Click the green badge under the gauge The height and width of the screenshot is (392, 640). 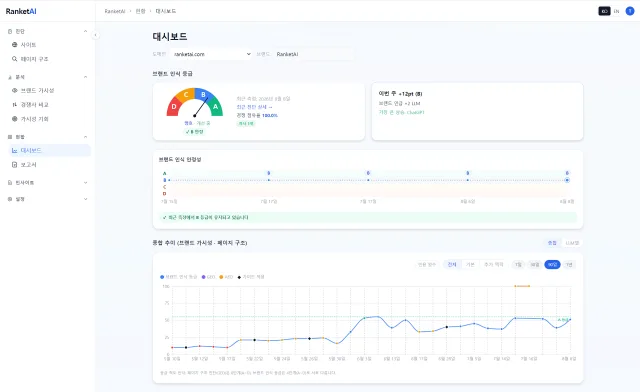pos(194,131)
